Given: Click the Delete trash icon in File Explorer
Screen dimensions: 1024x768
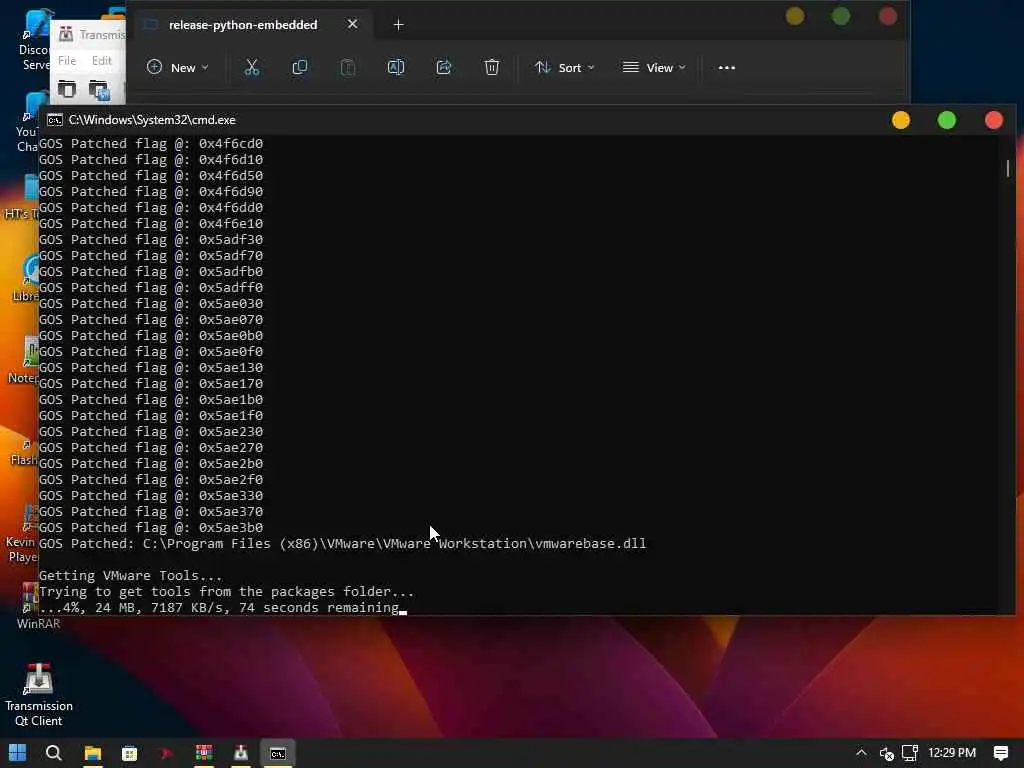Looking at the screenshot, I should click(492, 67).
